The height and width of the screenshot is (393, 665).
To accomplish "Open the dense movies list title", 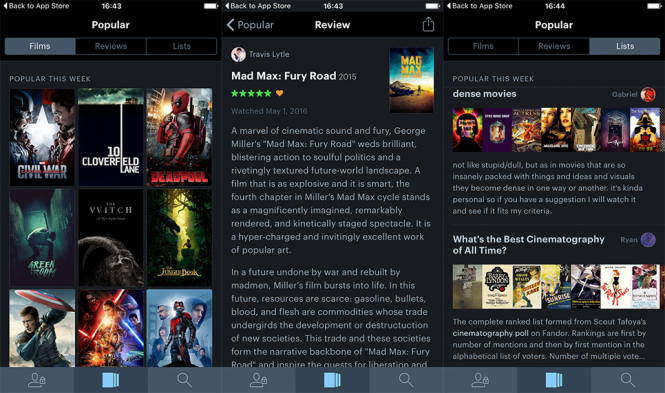I will coord(484,94).
